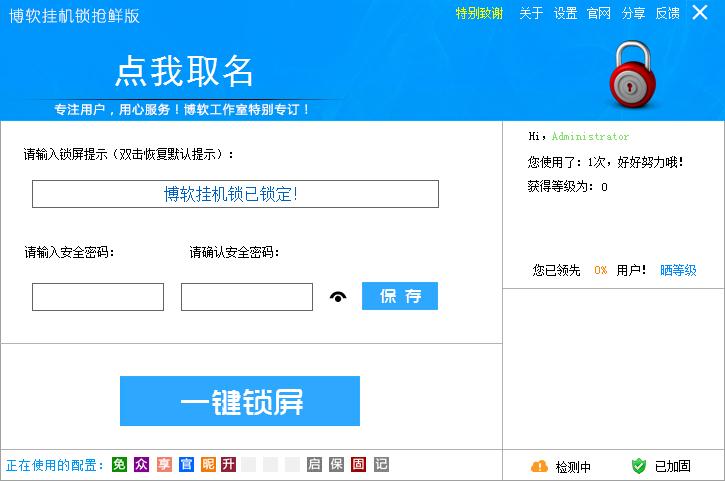Click the 一键锁屏 button
Screen dimensions: 725x481
click(x=240, y=401)
